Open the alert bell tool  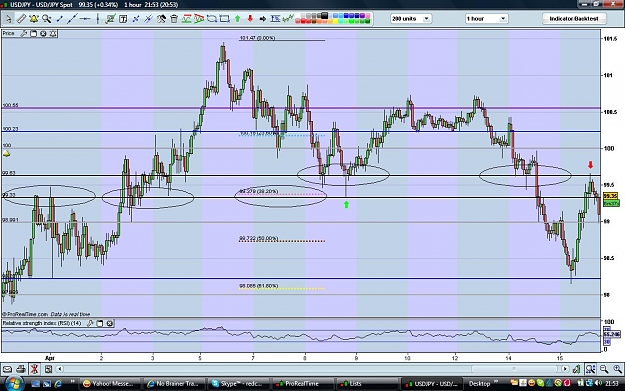click(x=34, y=19)
